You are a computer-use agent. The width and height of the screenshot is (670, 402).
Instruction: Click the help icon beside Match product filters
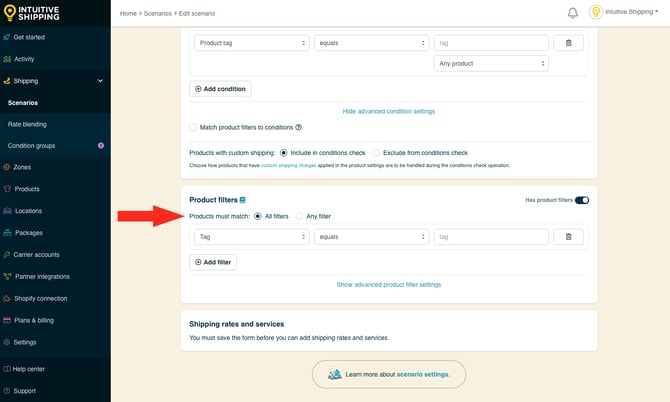[x=299, y=127]
